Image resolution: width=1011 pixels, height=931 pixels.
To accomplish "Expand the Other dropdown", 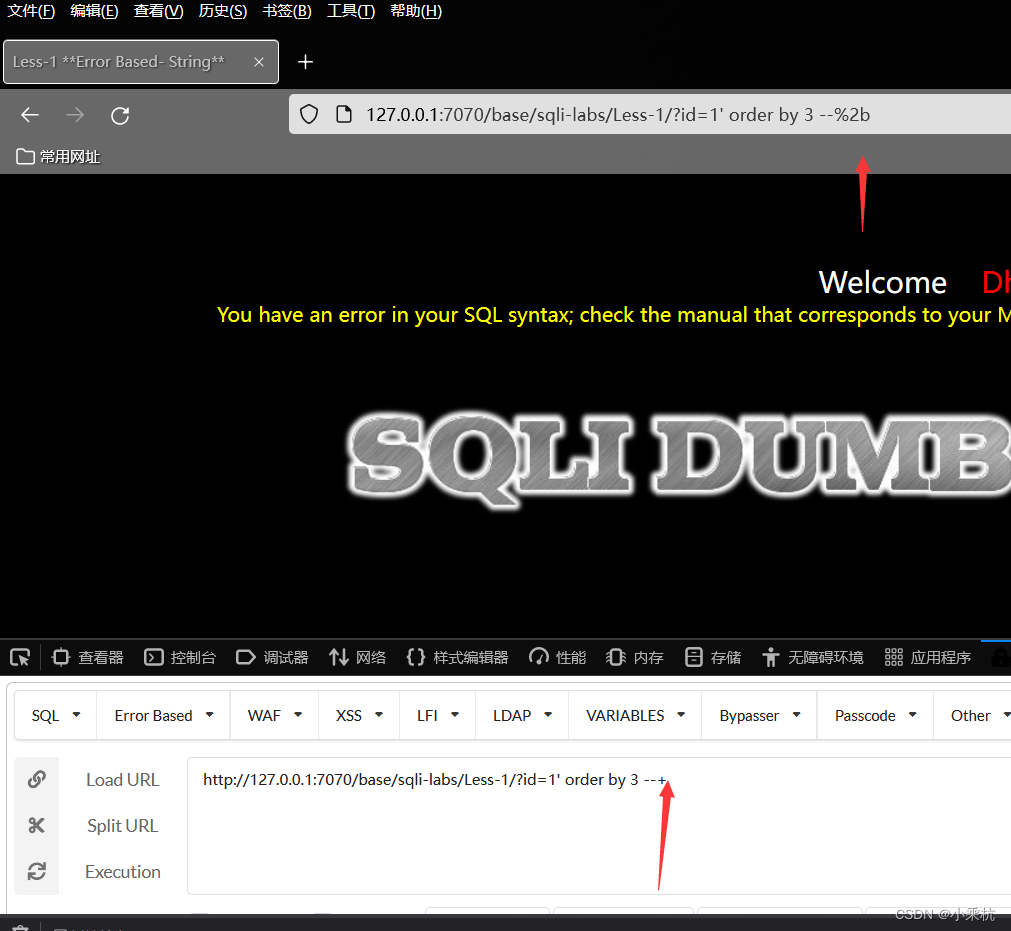I will pos(974,715).
